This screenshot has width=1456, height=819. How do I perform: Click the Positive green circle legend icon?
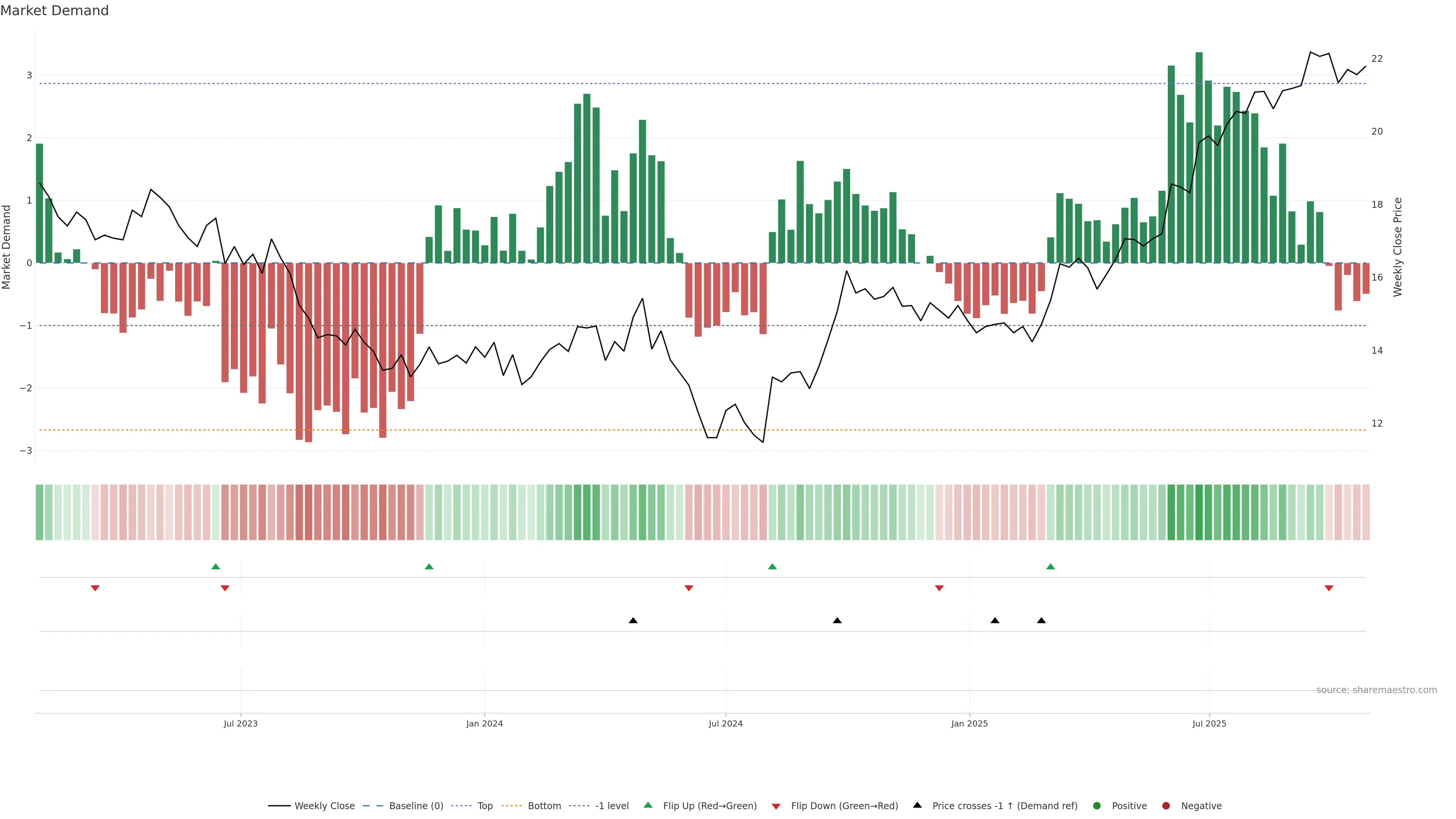coord(1097,806)
